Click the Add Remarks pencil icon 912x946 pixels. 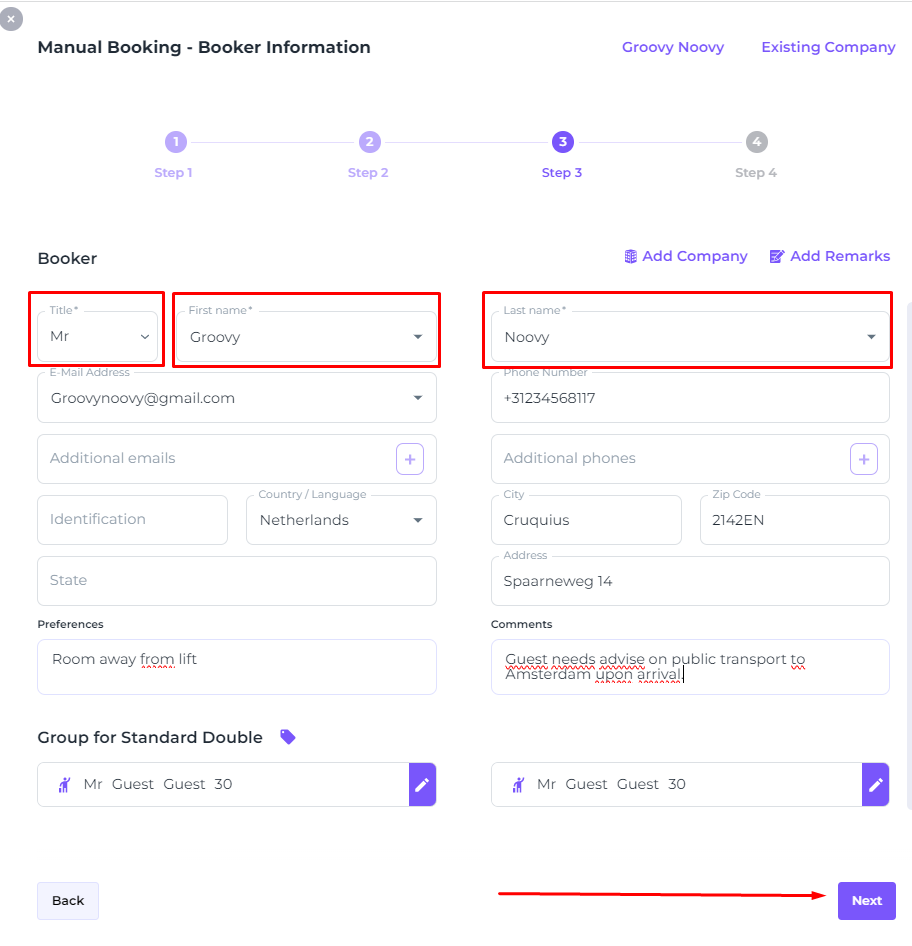pos(777,256)
